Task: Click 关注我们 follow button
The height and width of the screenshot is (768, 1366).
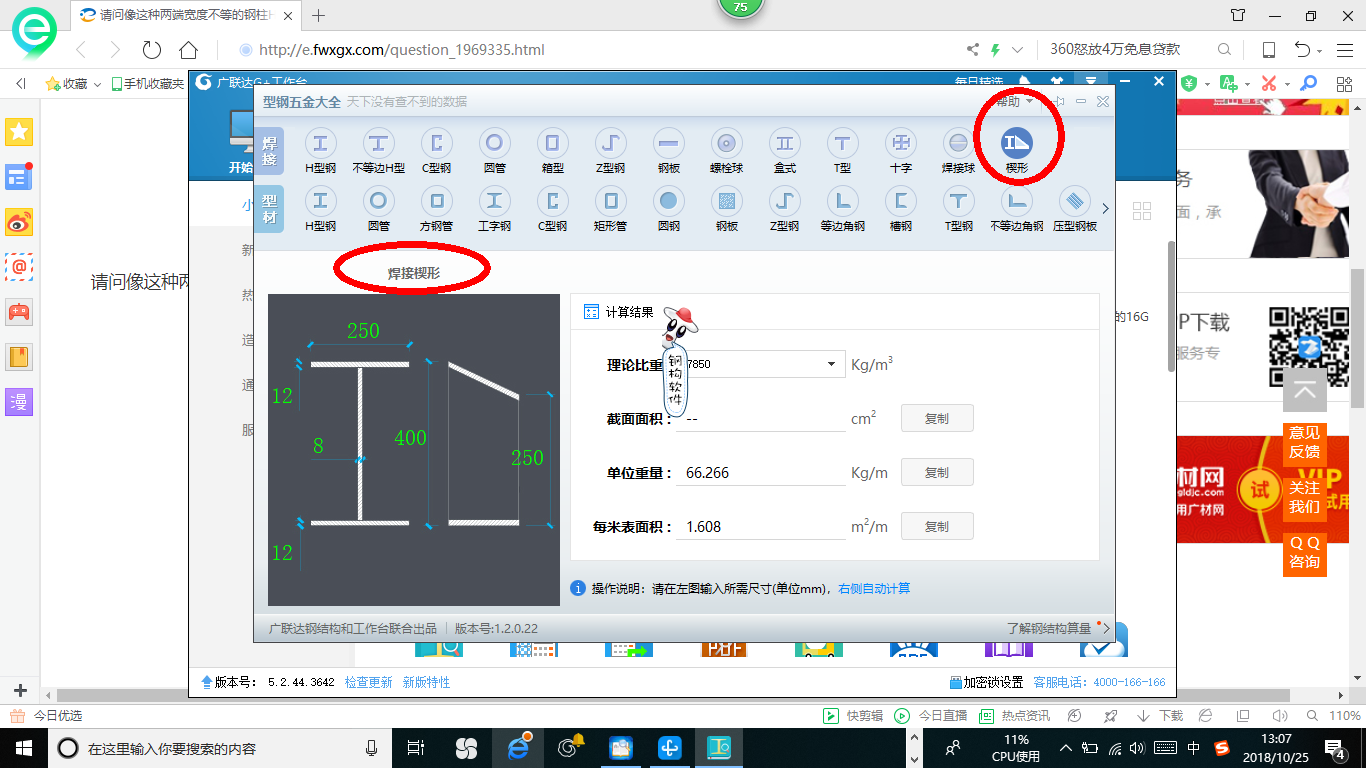Action: pos(1304,497)
